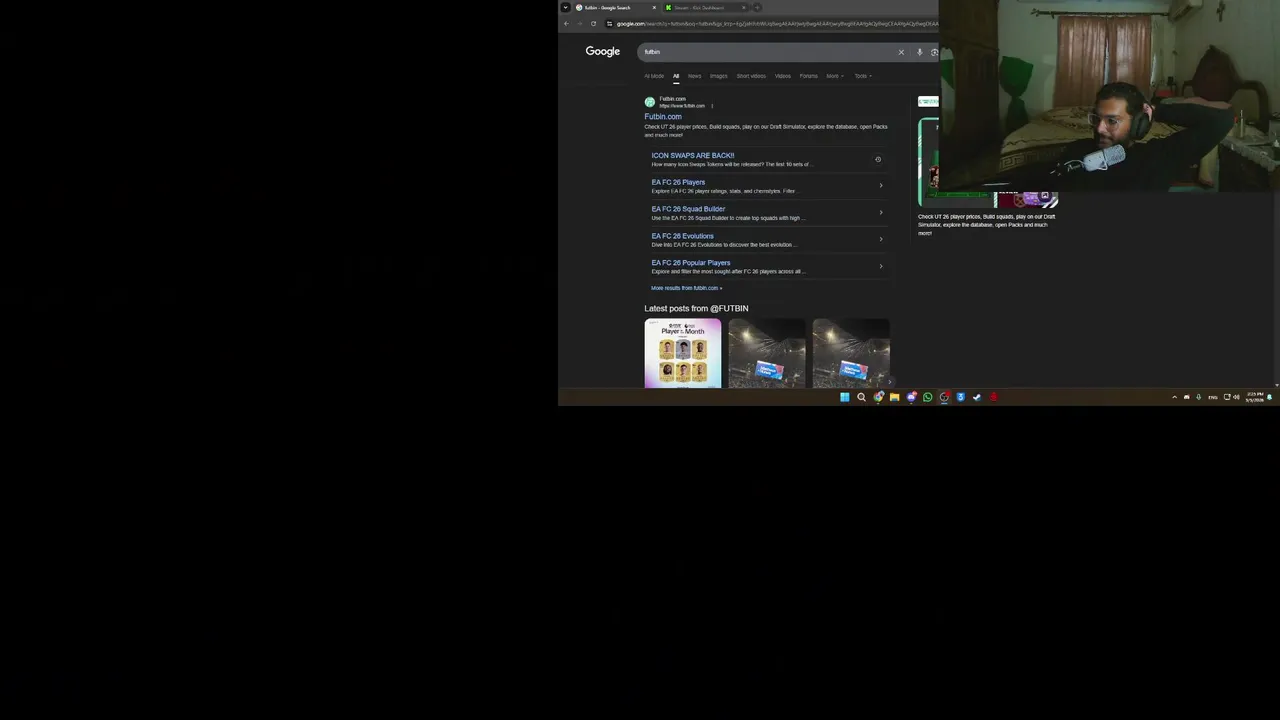
Task: Open File Explorer from the taskbar
Action: [895, 397]
